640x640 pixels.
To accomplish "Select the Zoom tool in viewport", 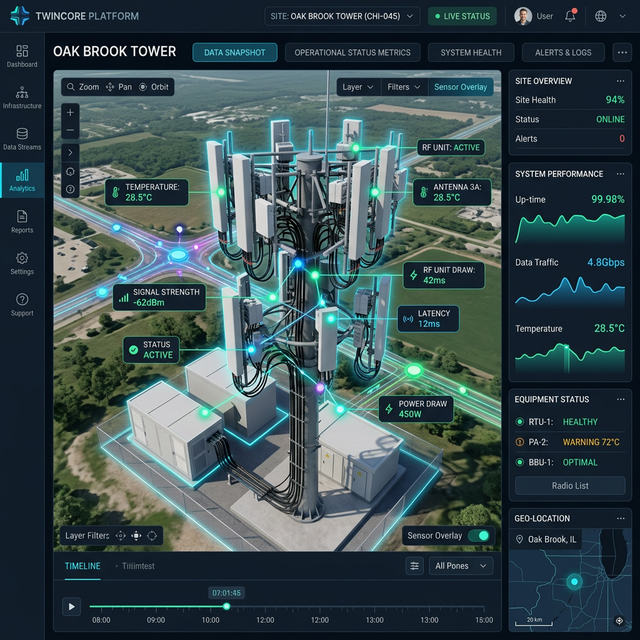I will point(83,87).
